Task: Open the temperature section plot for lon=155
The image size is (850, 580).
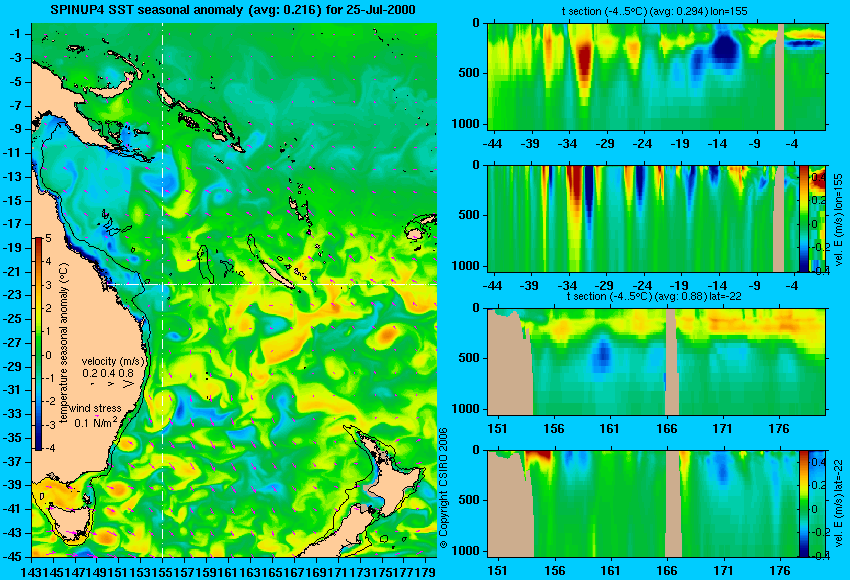Action: pyautogui.click(x=656, y=76)
